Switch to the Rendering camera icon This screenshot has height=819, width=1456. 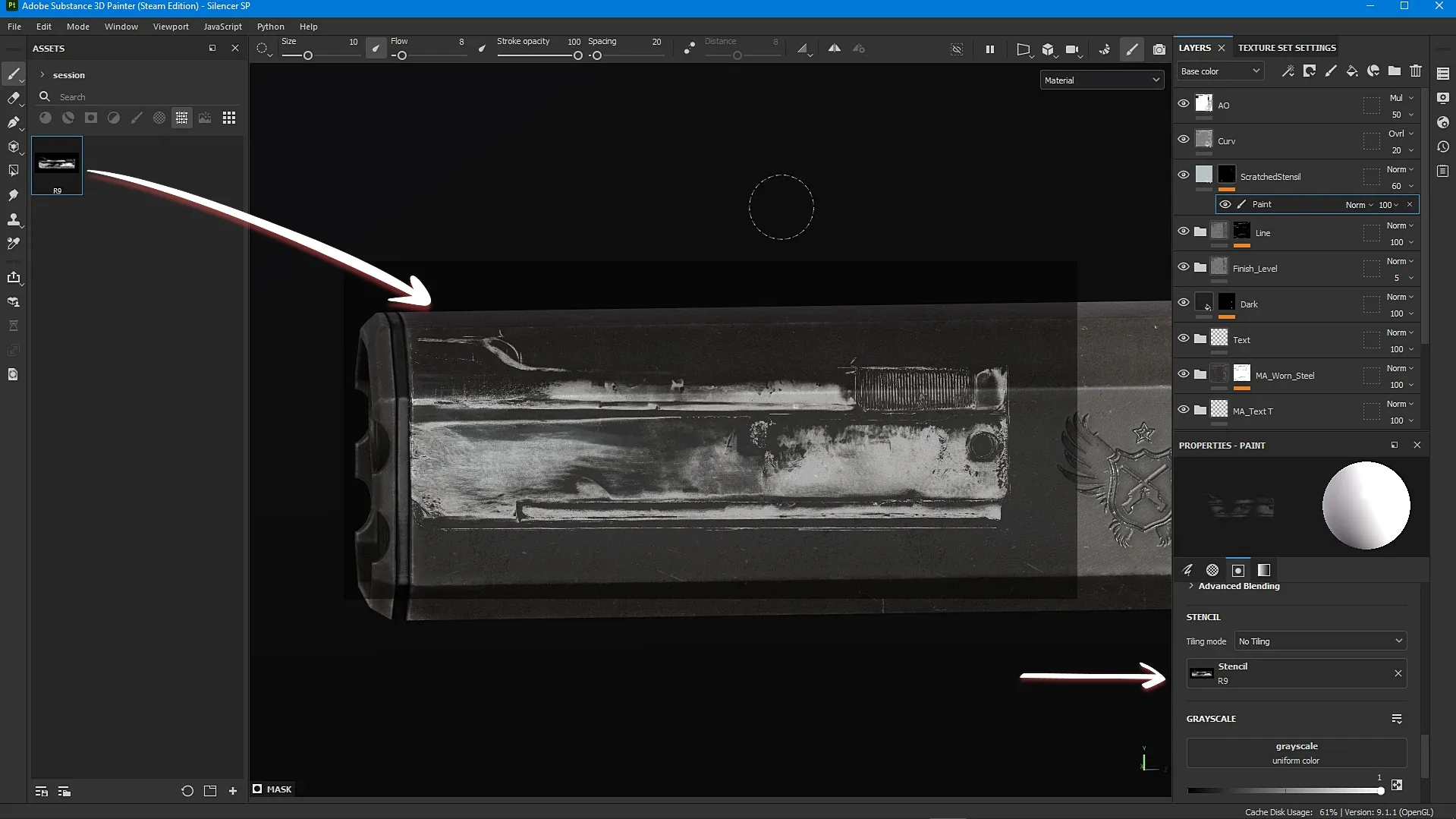pyautogui.click(x=1159, y=49)
